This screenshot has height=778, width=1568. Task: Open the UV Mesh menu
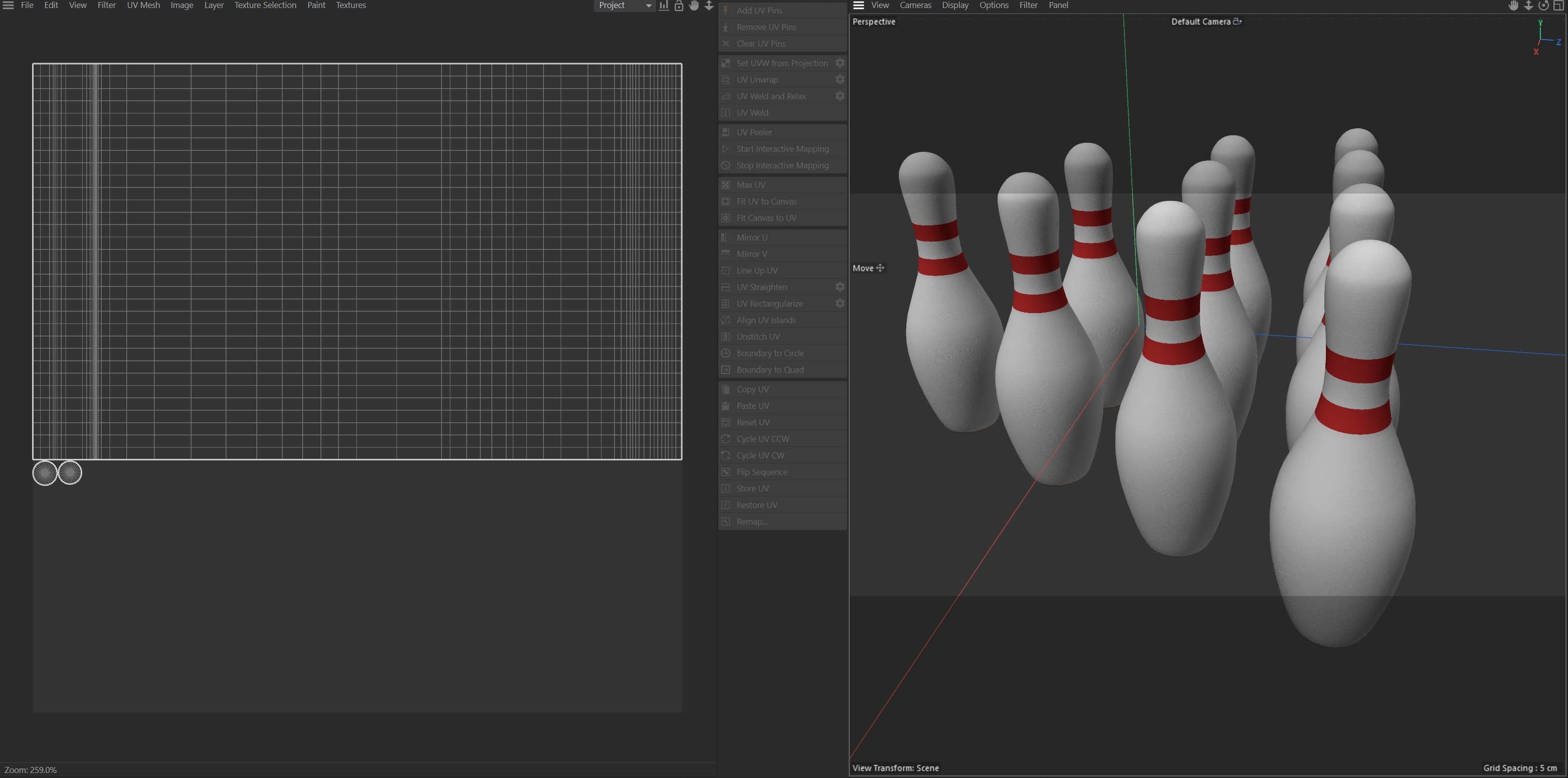point(143,6)
